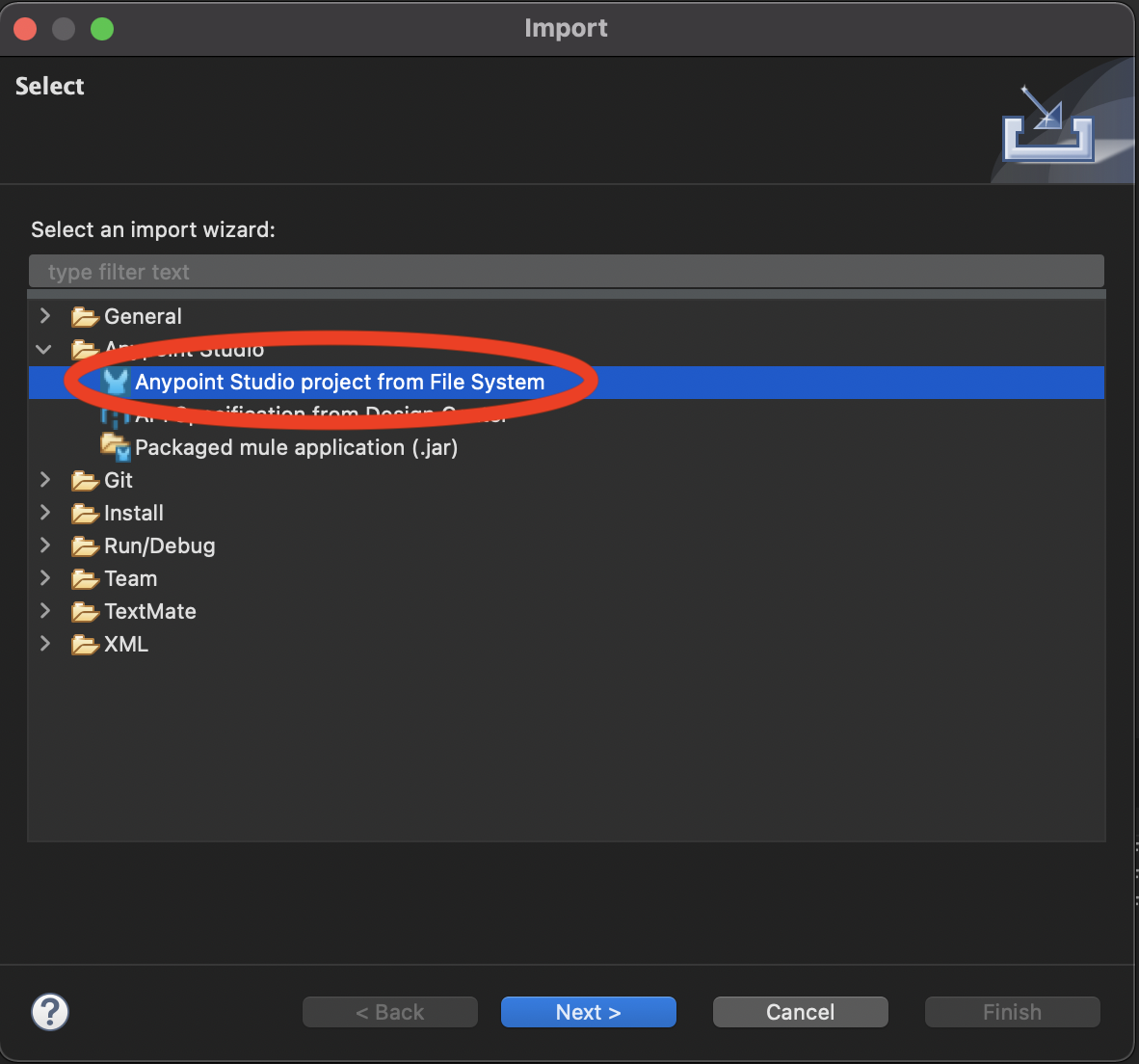The height and width of the screenshot is (1064, 1139).
Task: Open the help question mark icon
Action: click(x=50, y=1012)
